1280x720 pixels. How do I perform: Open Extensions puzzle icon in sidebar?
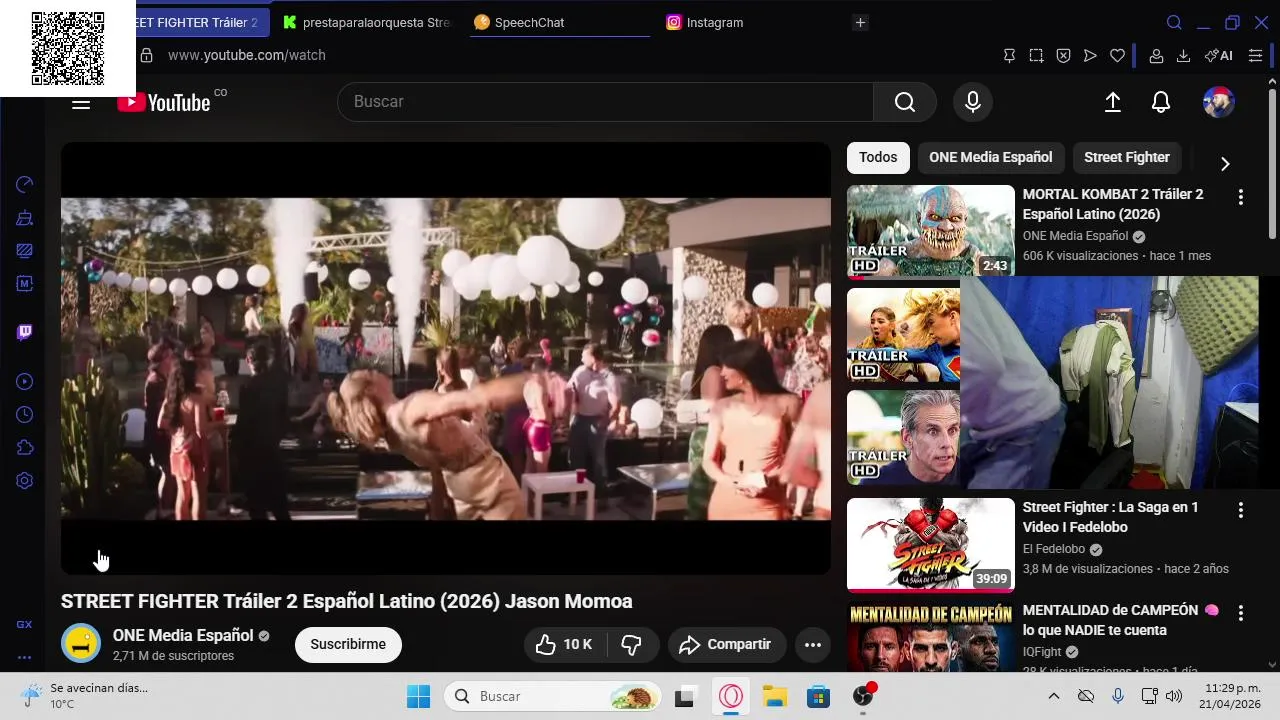25,447
